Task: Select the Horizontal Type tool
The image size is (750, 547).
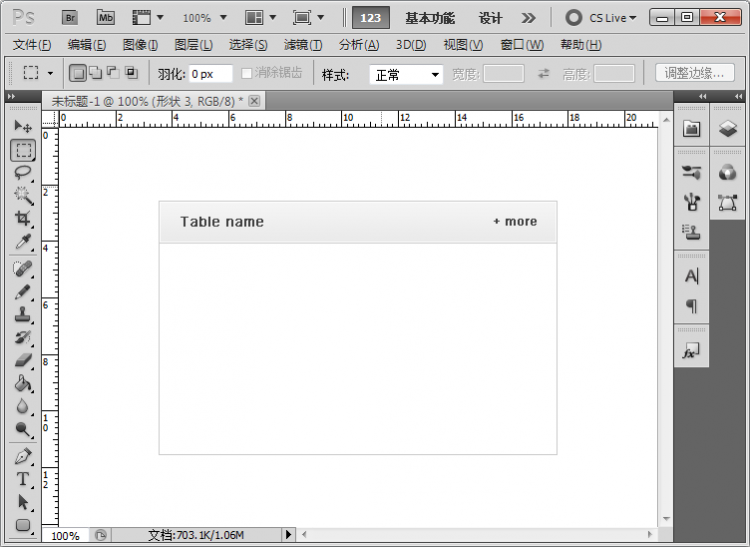Action: 22,479
